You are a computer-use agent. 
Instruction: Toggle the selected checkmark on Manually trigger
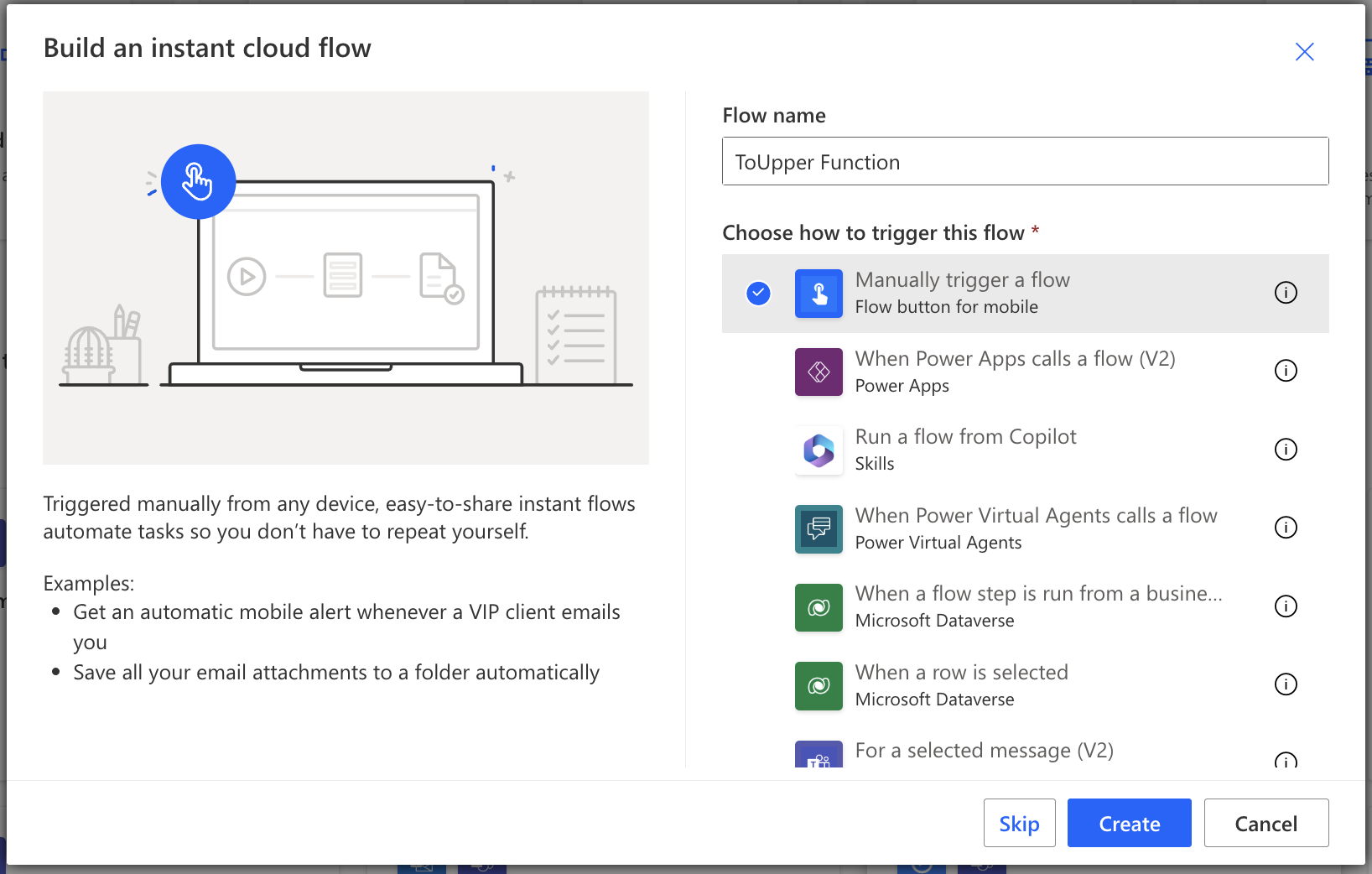[758, 293]
